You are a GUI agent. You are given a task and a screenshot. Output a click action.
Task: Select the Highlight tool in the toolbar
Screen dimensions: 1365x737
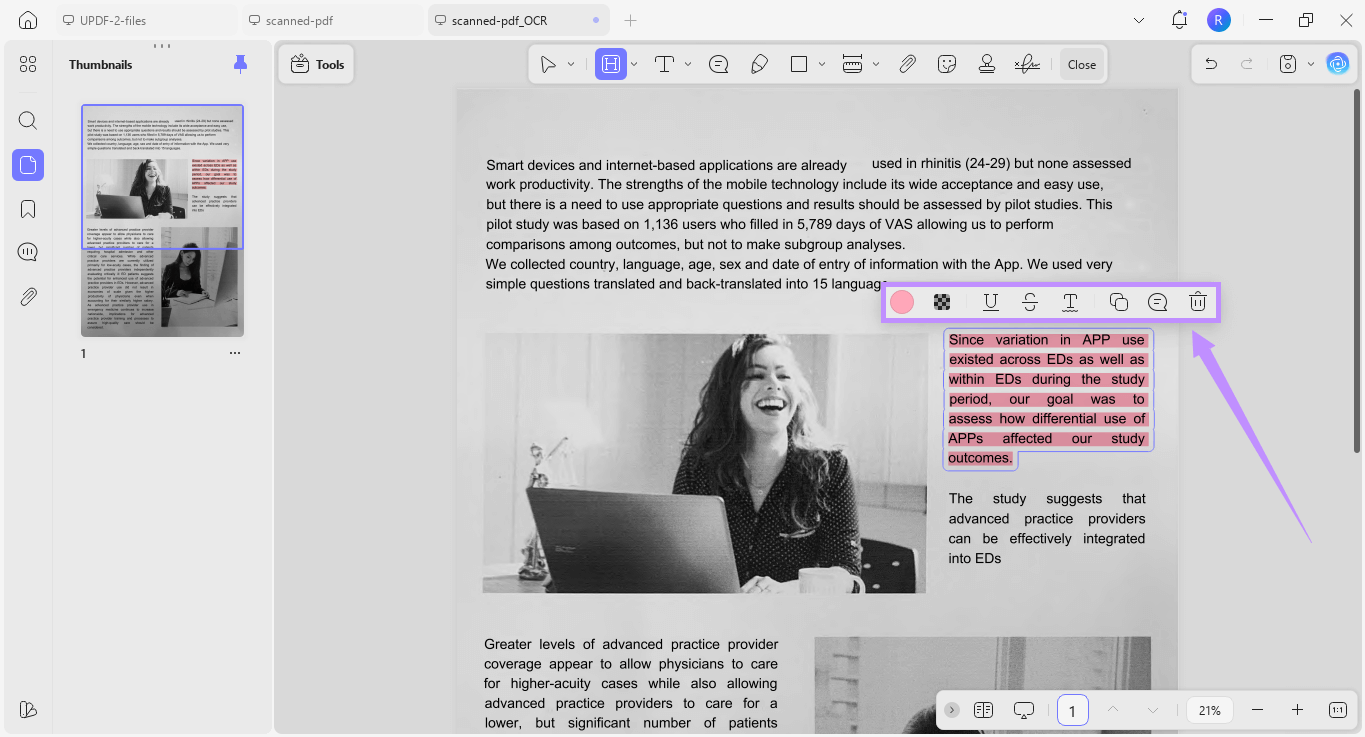(612, 63)
